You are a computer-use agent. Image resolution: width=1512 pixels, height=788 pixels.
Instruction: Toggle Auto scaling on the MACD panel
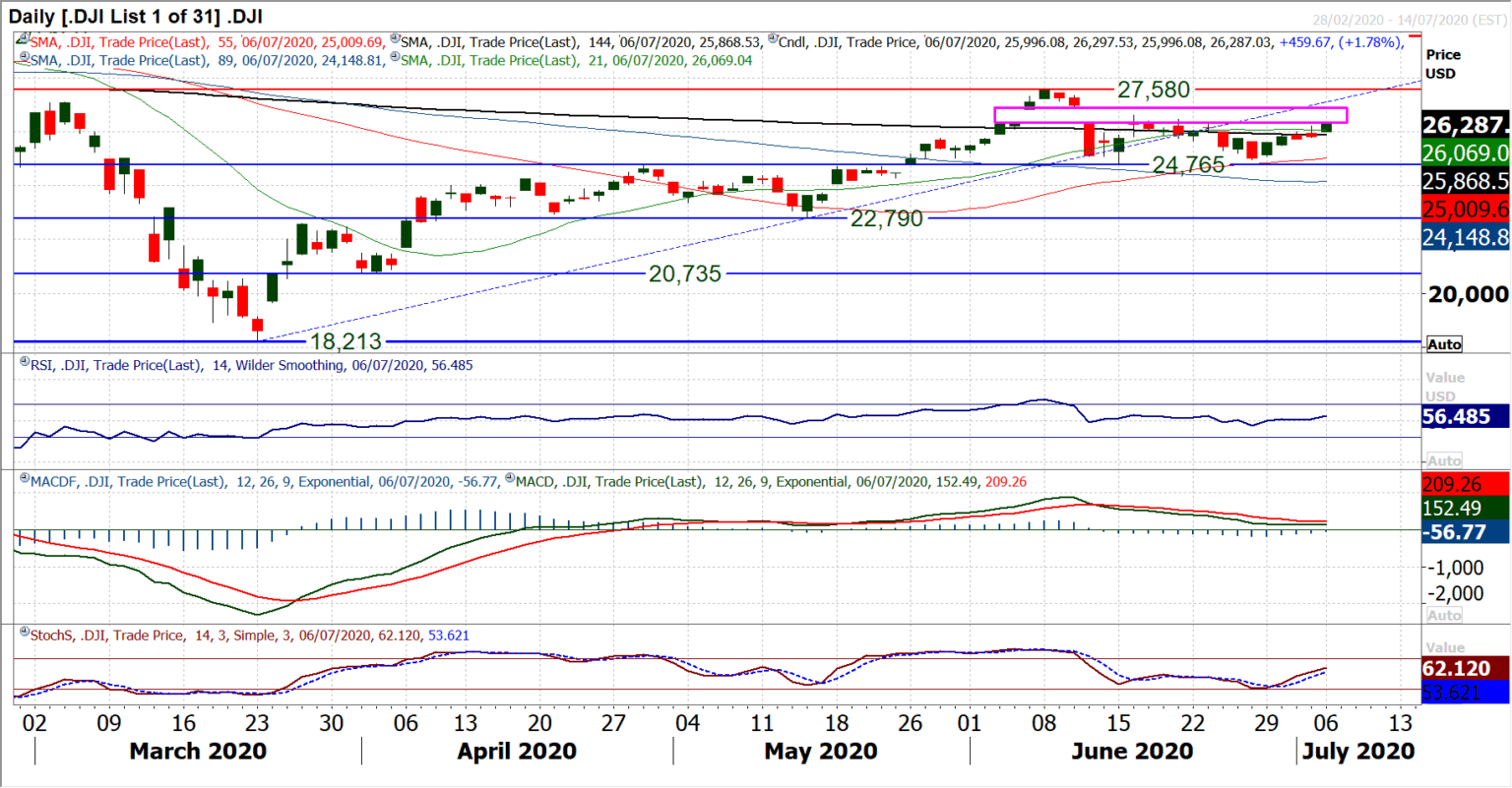click(1443, 615)
